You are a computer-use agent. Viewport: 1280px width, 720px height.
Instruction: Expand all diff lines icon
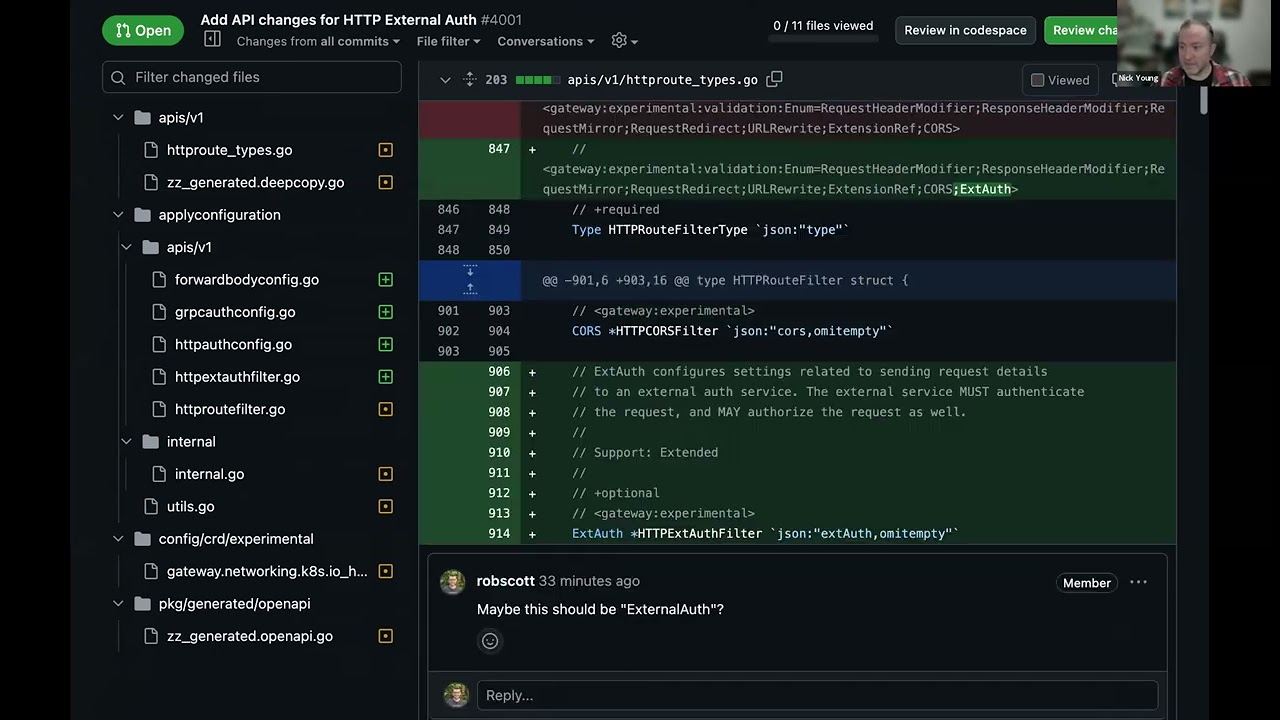[470, 79]
